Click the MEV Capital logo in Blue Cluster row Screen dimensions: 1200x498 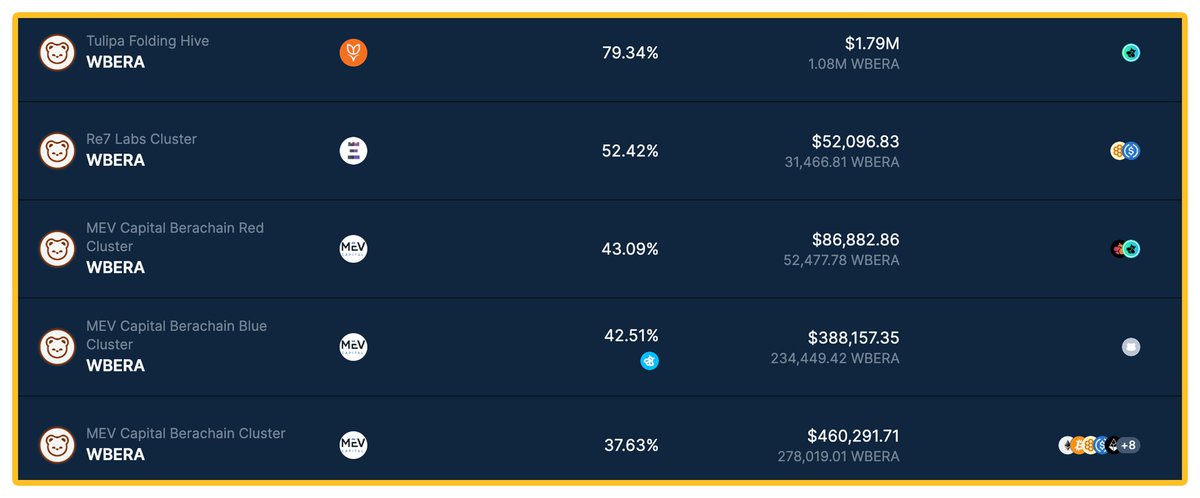(x=353, y=347)
